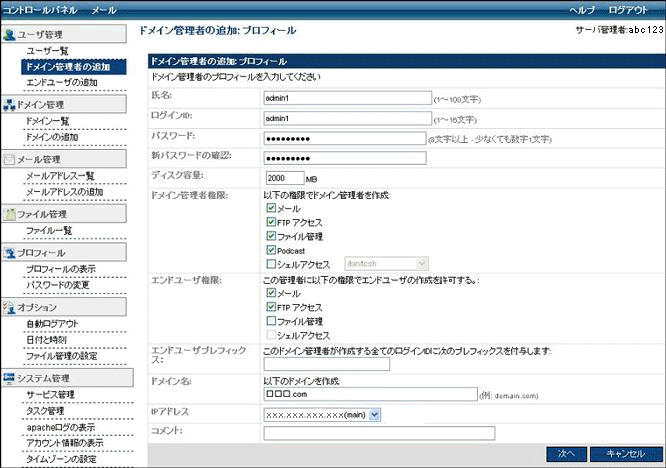Click the メール管理 envelope icon
Viewport: 666px width, 468px height.
click(x=9, y=159)
